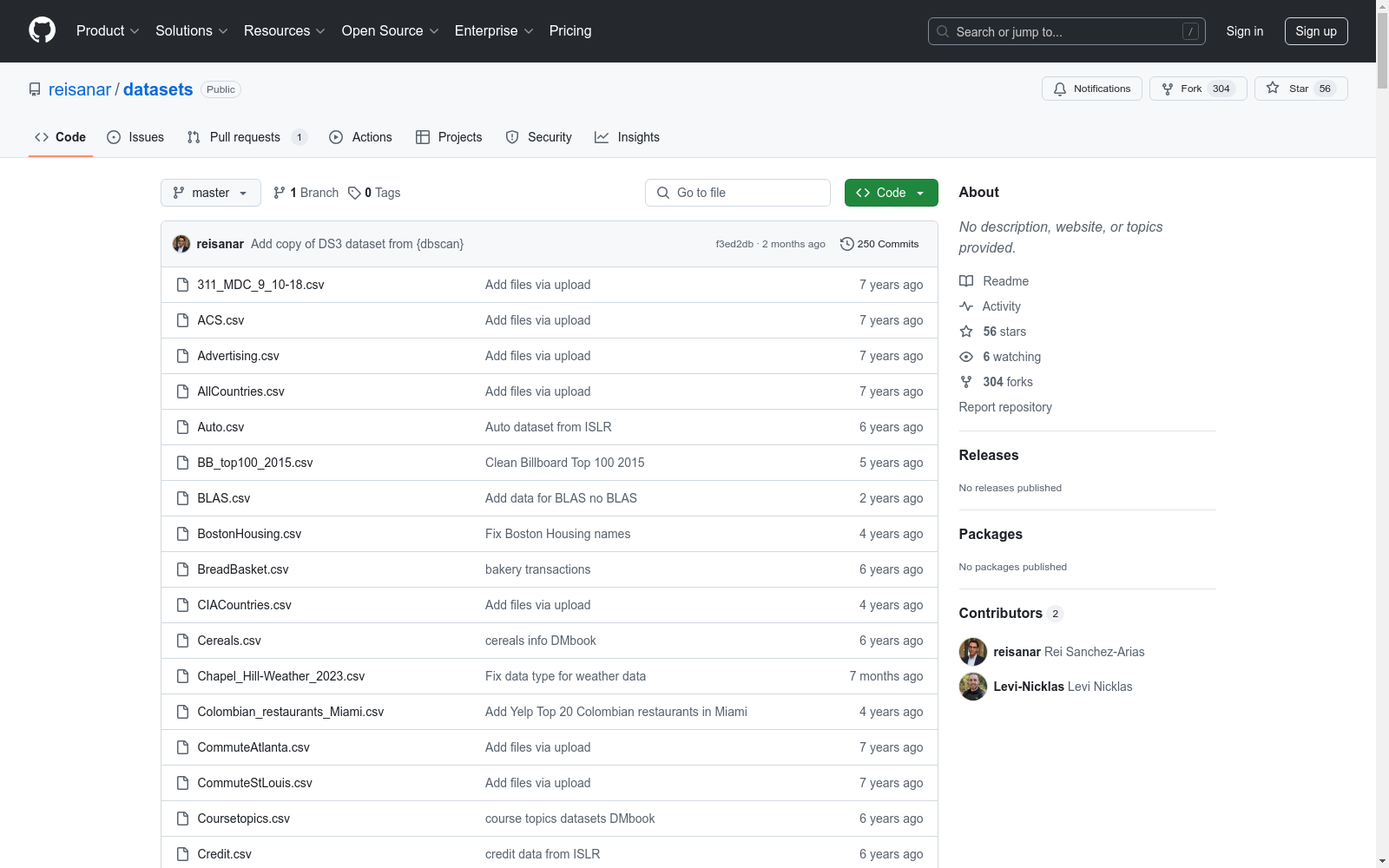Click the file icon beside Coursetopics.csv
This screenshot has width=1389, height=868.
182,819
